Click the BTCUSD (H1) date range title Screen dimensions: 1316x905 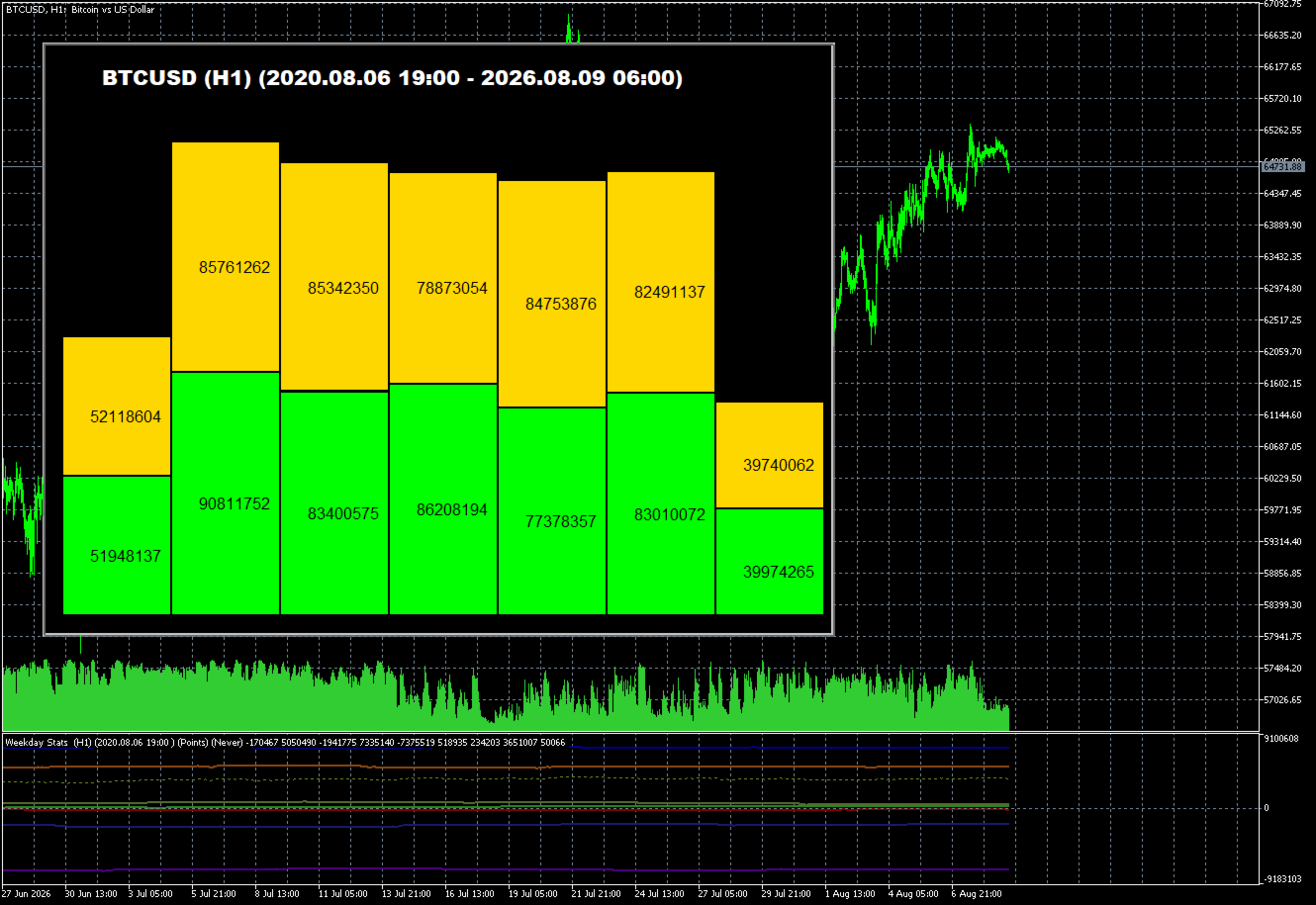pos(393,78)
